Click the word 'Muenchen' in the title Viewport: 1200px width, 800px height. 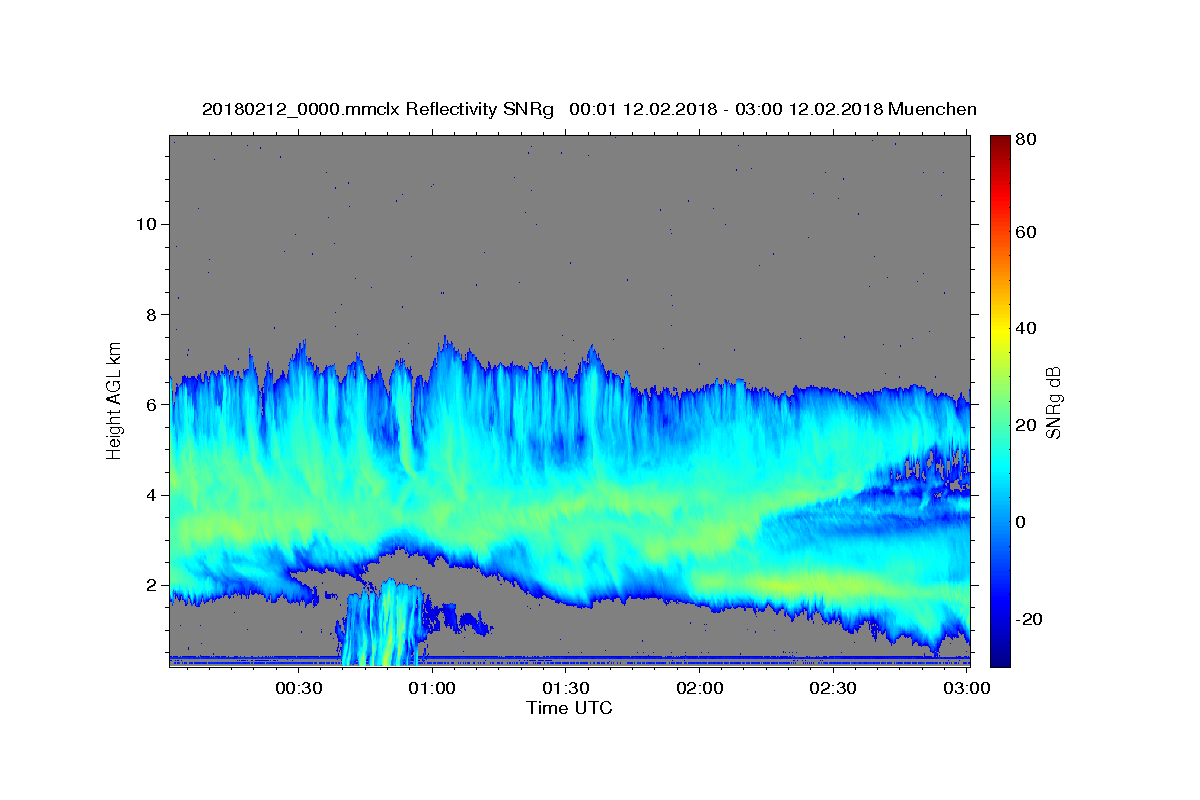931,109
